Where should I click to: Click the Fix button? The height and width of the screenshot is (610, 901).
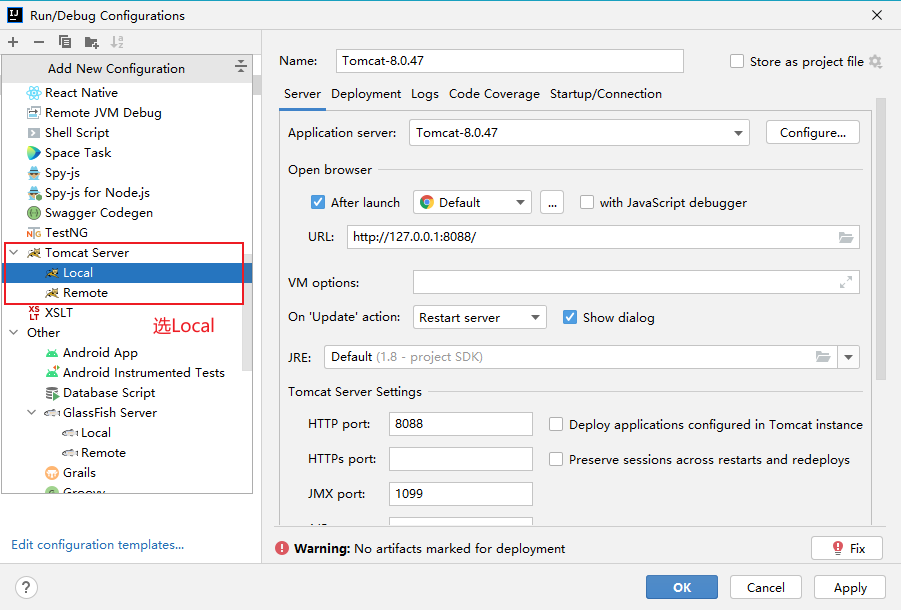click(847, 548)
